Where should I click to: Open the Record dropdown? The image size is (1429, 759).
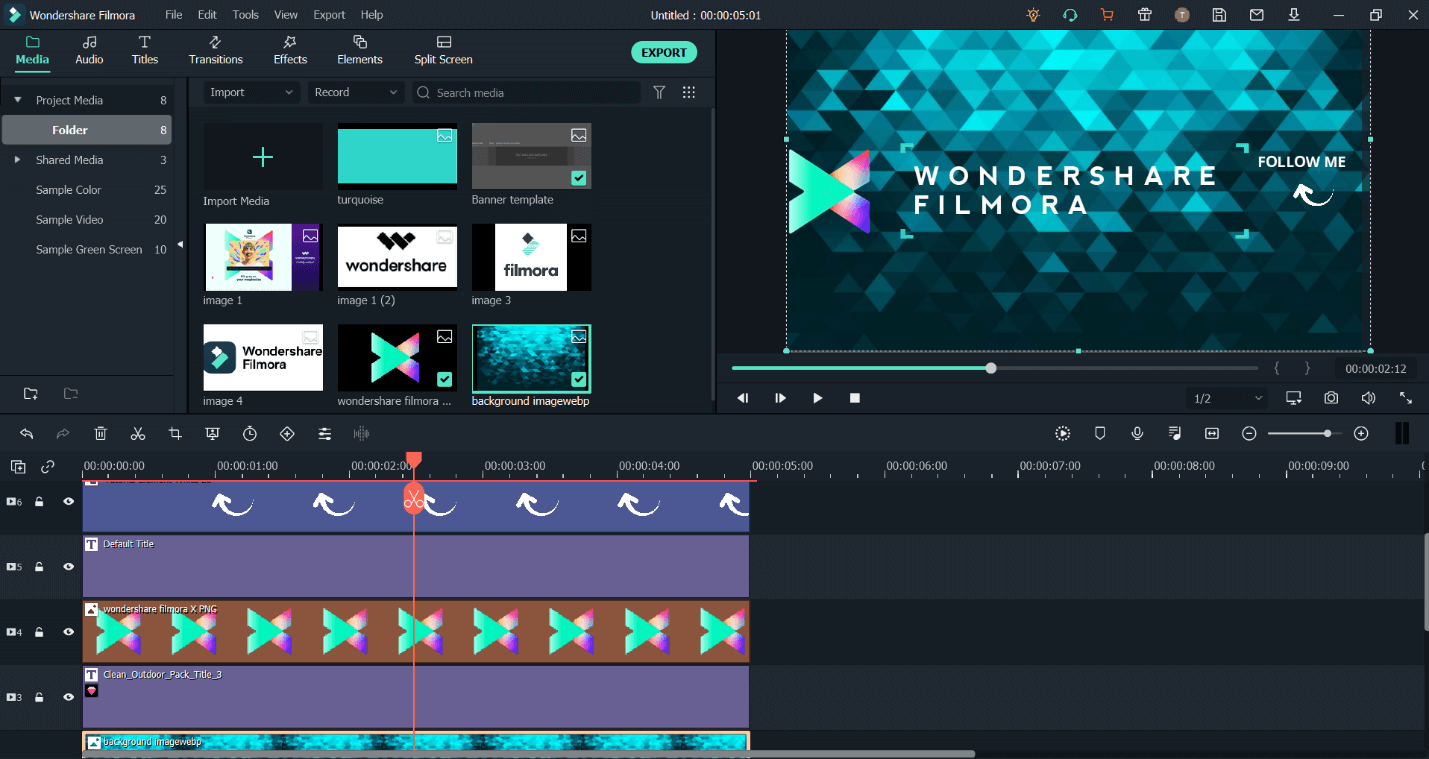(355, 92)
